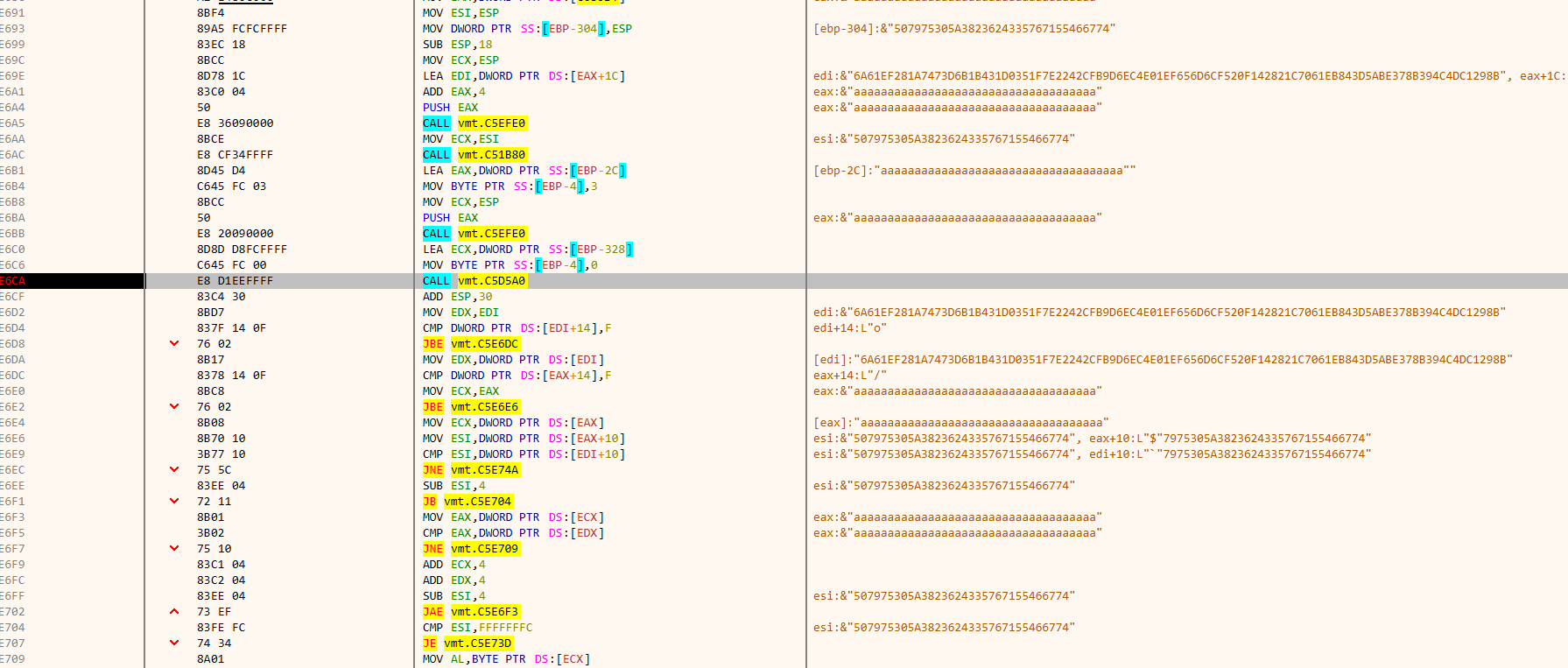
Task: Click address E691 in the address column
Action: coord(13,13)
